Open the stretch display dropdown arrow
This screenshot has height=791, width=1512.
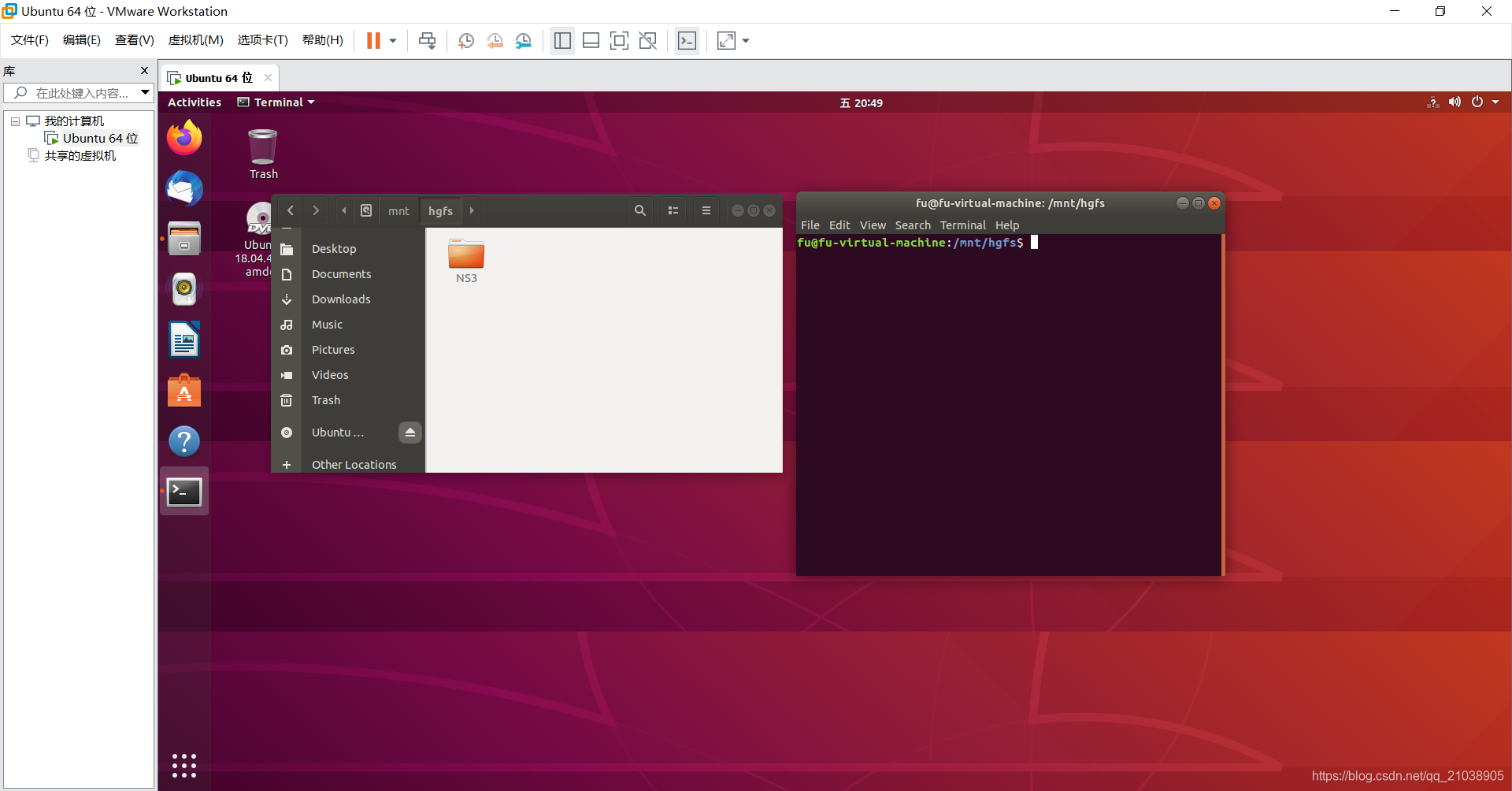746,41
